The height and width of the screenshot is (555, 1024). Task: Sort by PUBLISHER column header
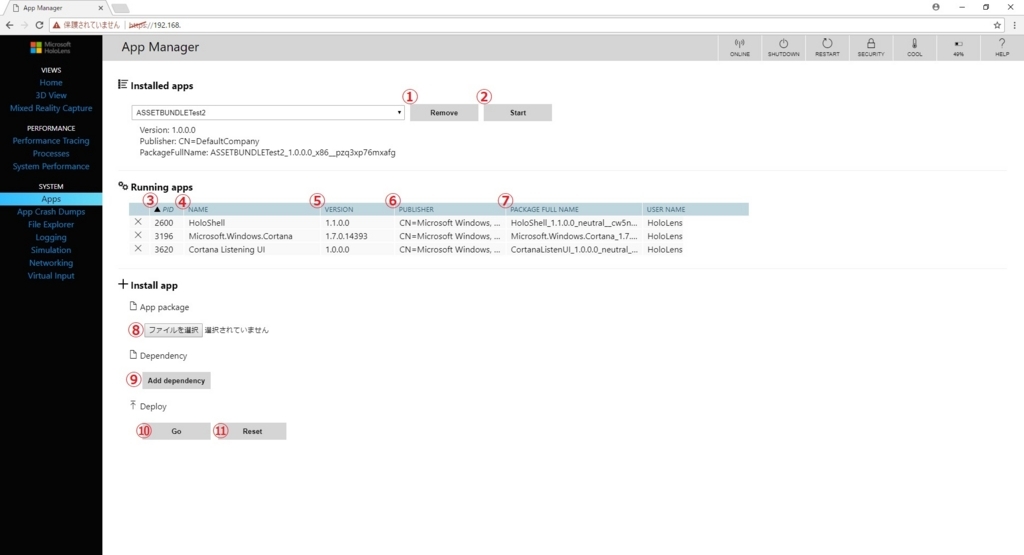tap(416, 210)
